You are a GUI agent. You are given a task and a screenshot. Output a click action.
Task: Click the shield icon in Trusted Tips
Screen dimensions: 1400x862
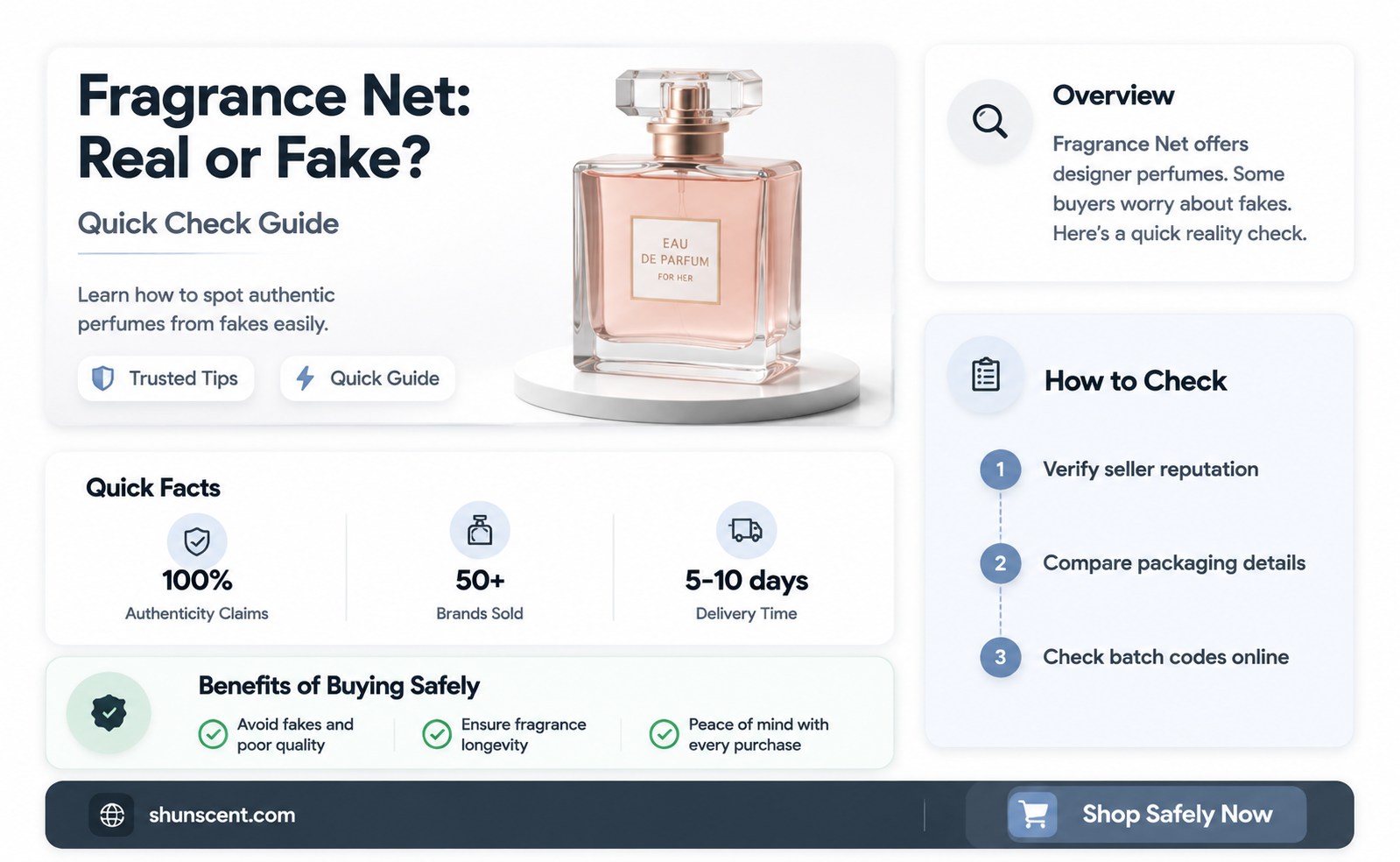click(103, 378)
